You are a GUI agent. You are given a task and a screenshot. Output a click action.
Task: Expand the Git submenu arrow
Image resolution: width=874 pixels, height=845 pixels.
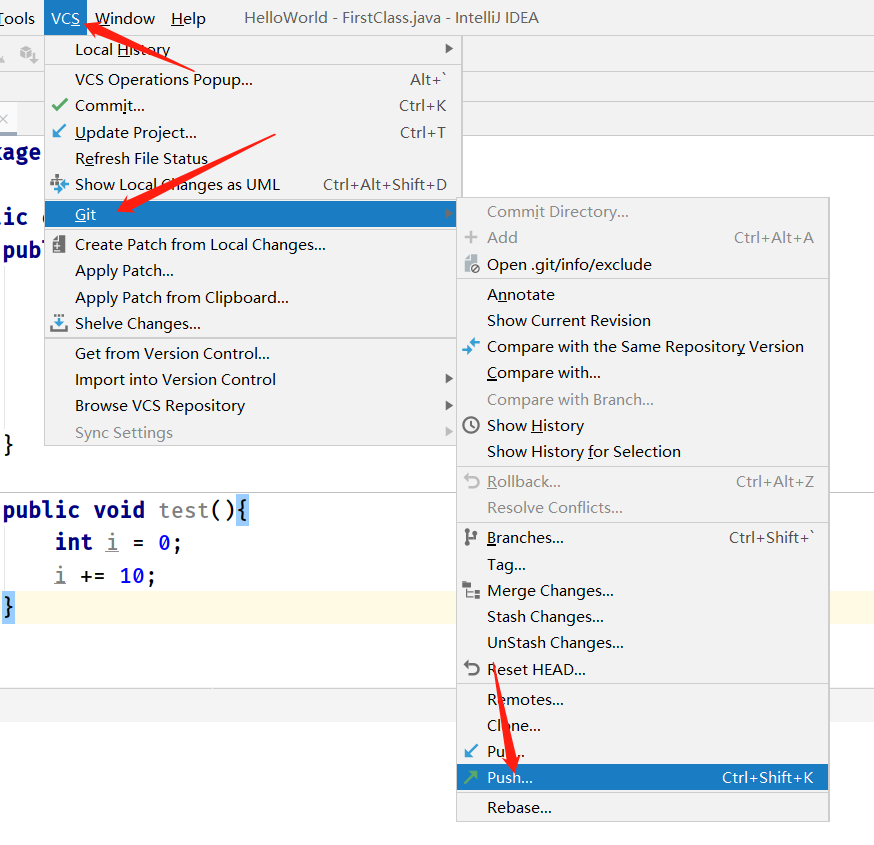[449, 213]
